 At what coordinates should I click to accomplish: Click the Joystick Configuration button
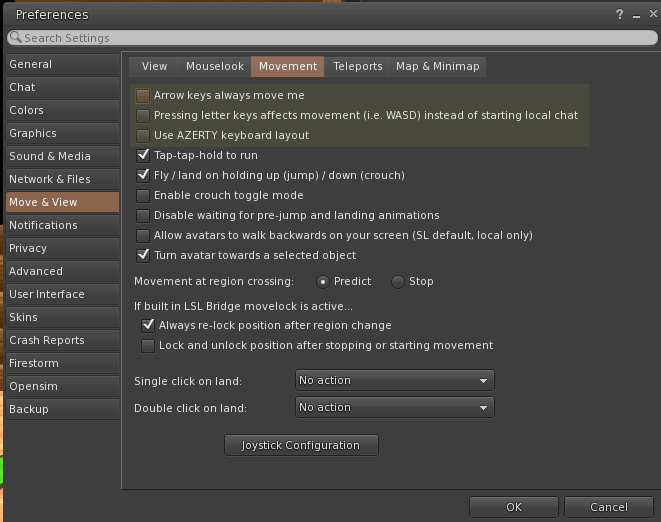301,445
